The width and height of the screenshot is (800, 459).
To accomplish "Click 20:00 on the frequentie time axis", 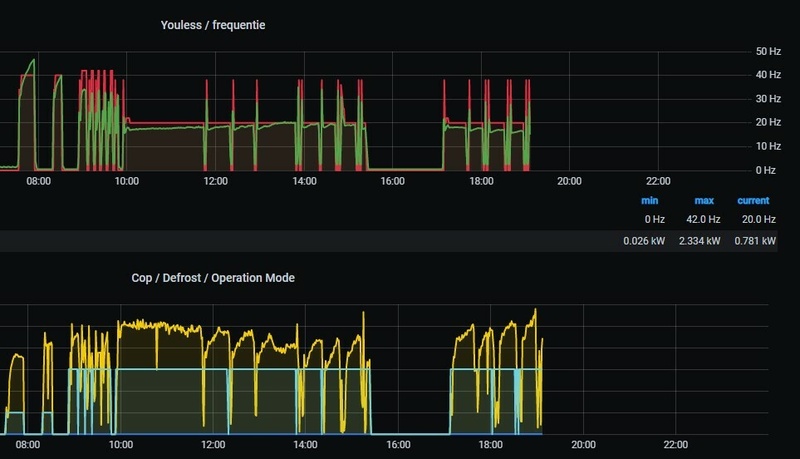I will pyautogui.click(x=569, y=181).
